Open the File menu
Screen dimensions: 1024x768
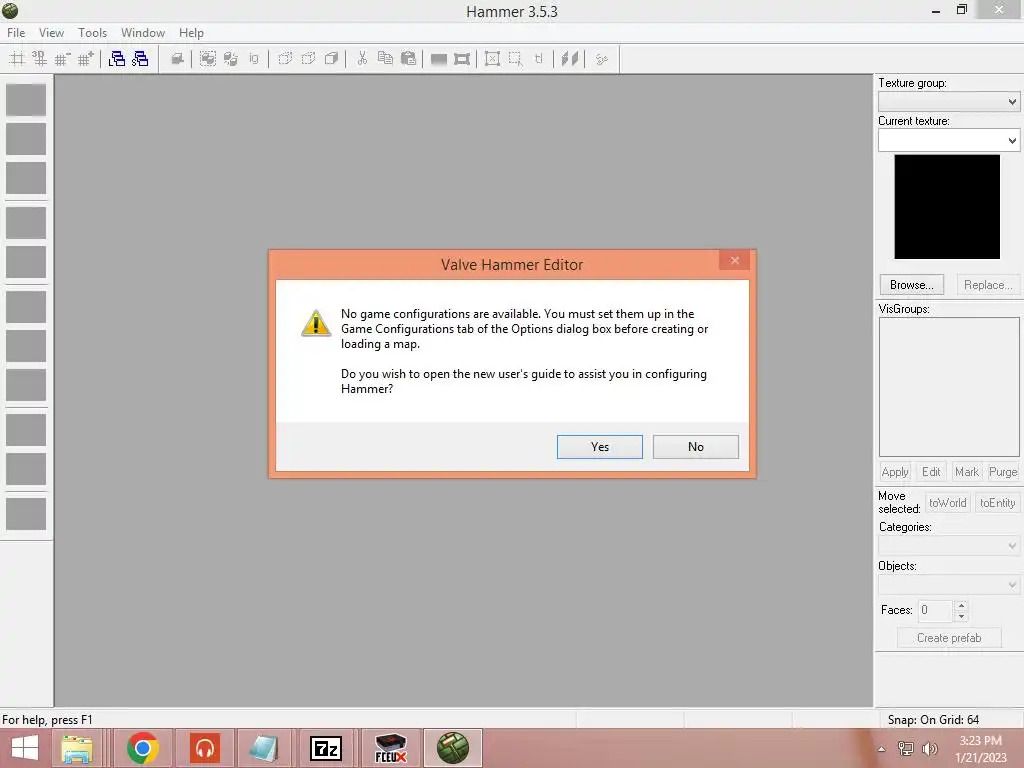(16, 33)
